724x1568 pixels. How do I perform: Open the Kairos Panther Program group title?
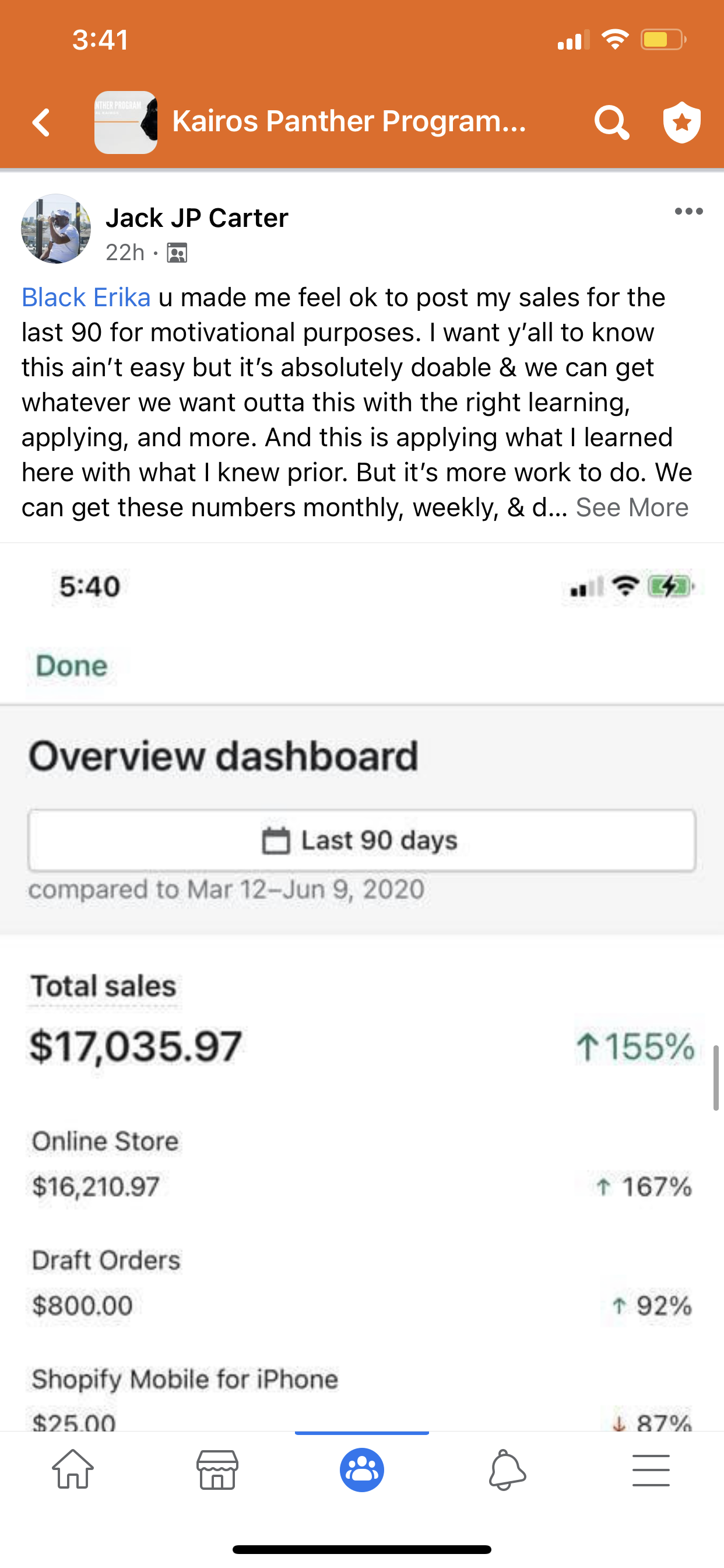pos(349,121)
